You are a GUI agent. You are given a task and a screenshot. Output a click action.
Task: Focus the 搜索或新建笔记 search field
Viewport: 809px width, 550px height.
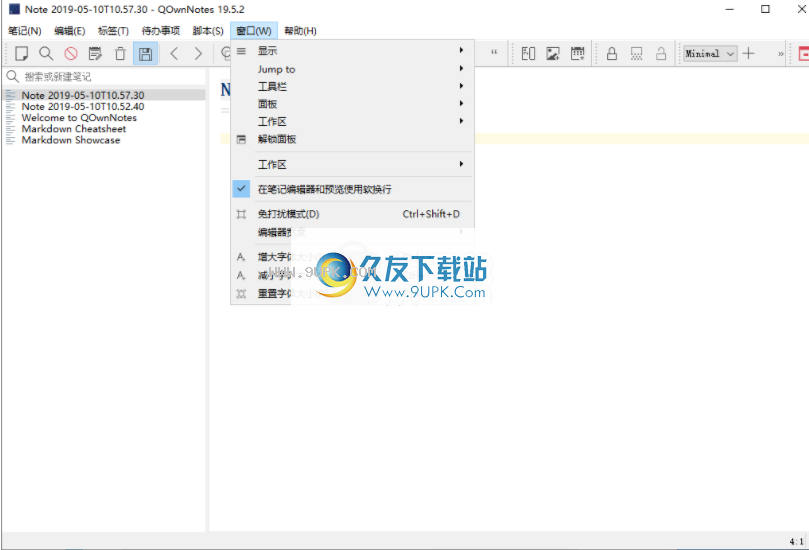104,77
